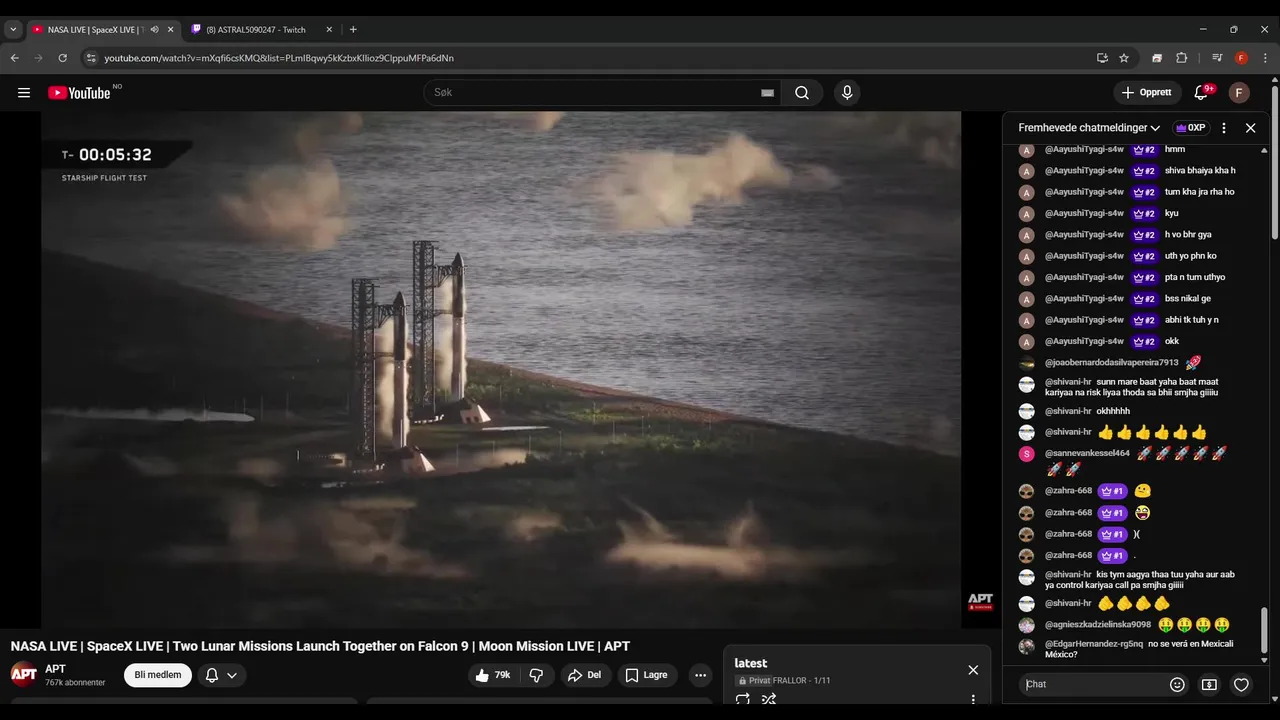Open the YouTube guide hamburger menu

[24, 93]
